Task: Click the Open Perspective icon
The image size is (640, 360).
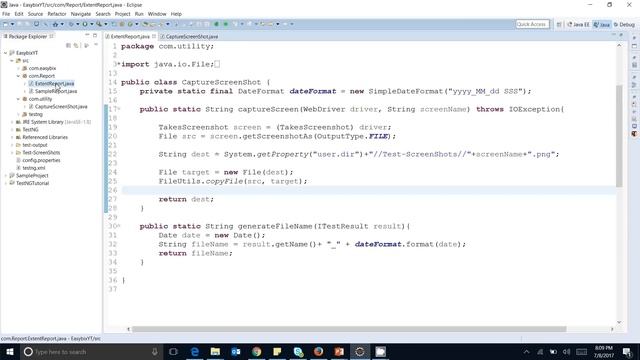Action: (559, 24)
